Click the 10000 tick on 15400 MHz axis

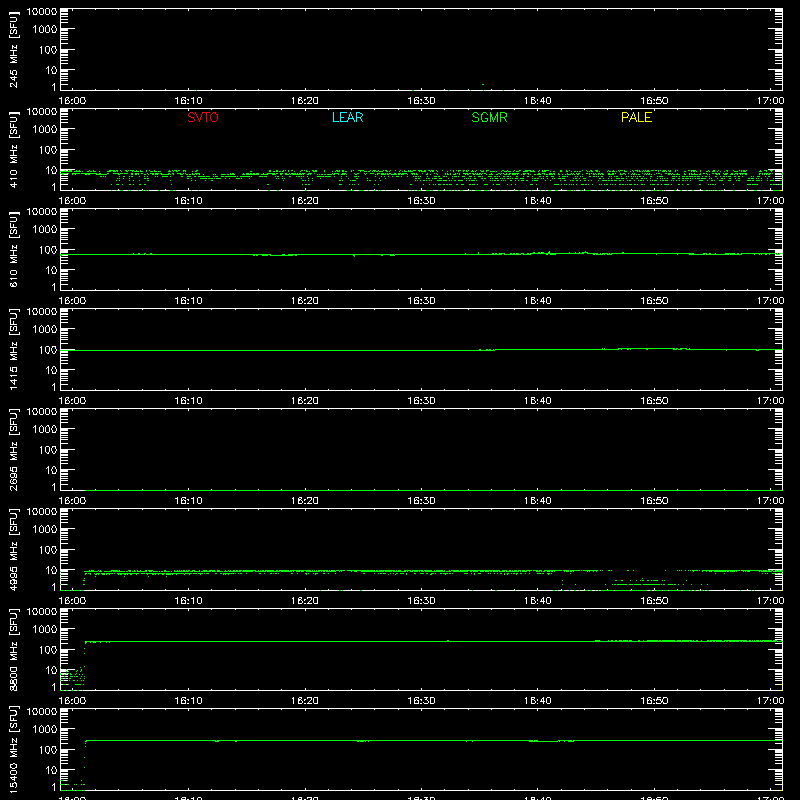(42, 712)
